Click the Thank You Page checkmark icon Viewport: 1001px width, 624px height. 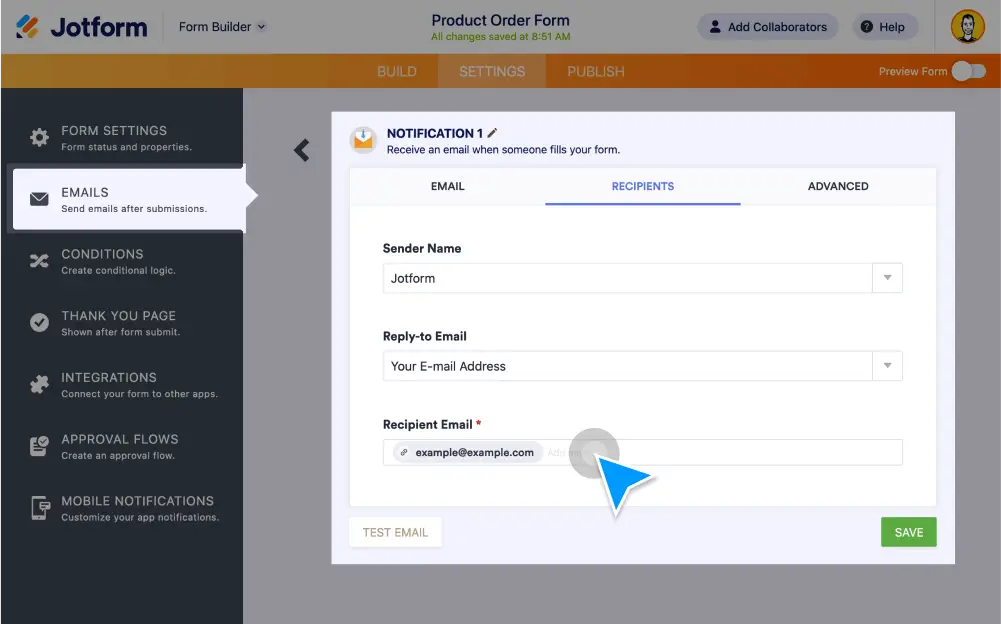39,322
